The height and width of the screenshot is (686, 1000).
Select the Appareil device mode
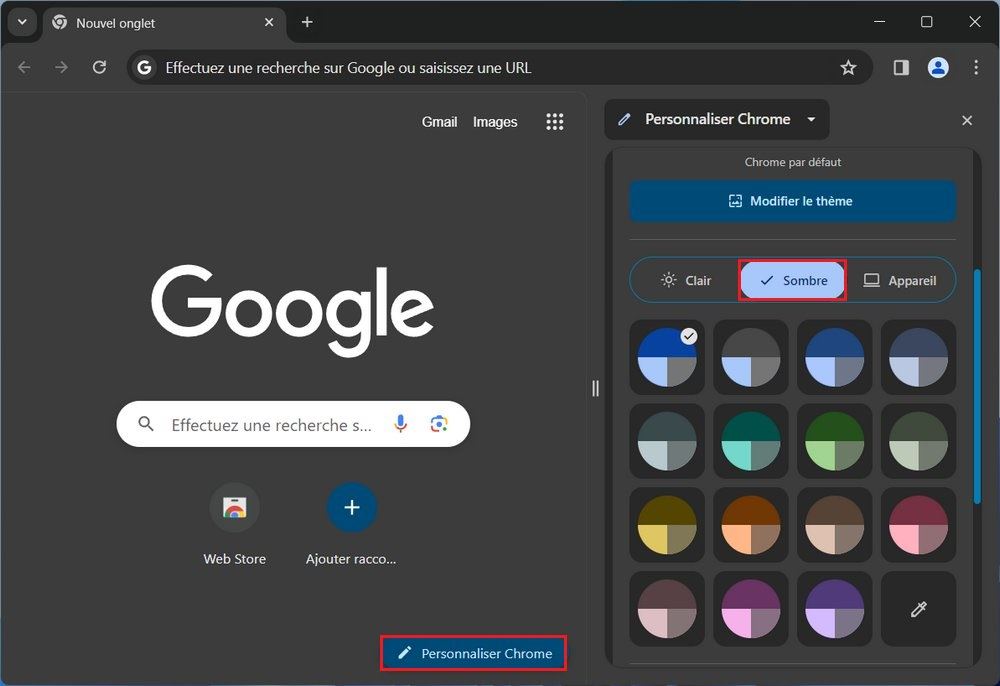[x=900, y=280]
